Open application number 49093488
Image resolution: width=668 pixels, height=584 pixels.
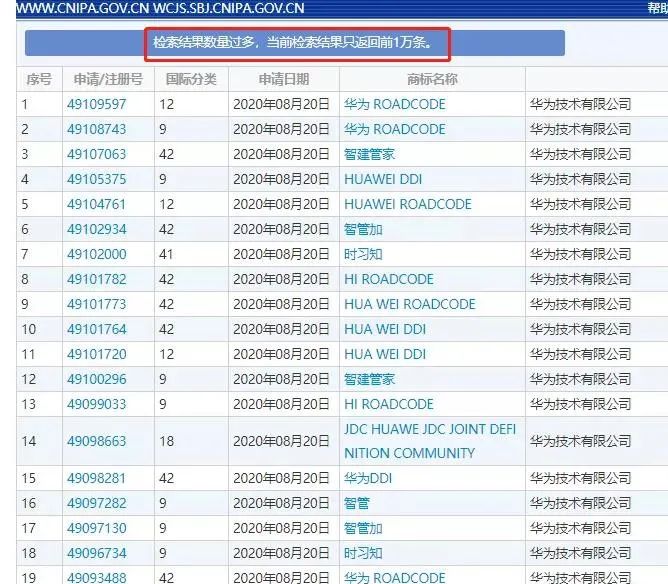point(97,578)
